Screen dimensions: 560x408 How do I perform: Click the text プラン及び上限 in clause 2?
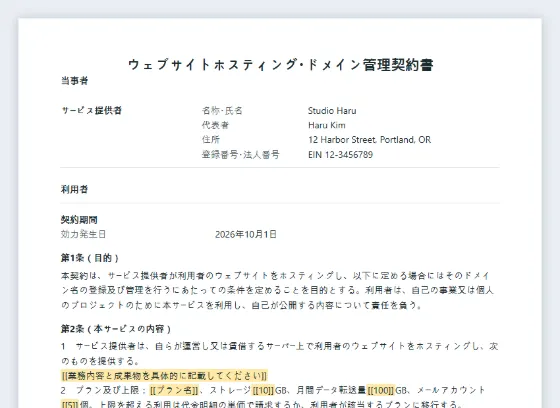(107, 390)
